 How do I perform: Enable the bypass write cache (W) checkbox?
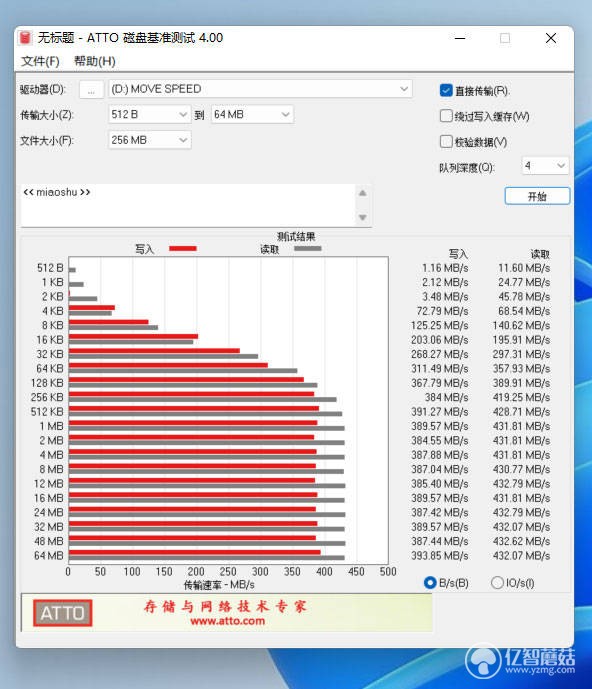click(446, 116)
